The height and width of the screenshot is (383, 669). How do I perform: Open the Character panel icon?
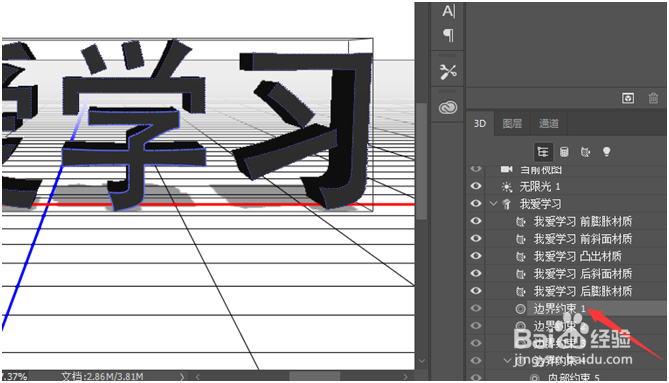click(x=448, y=12)
